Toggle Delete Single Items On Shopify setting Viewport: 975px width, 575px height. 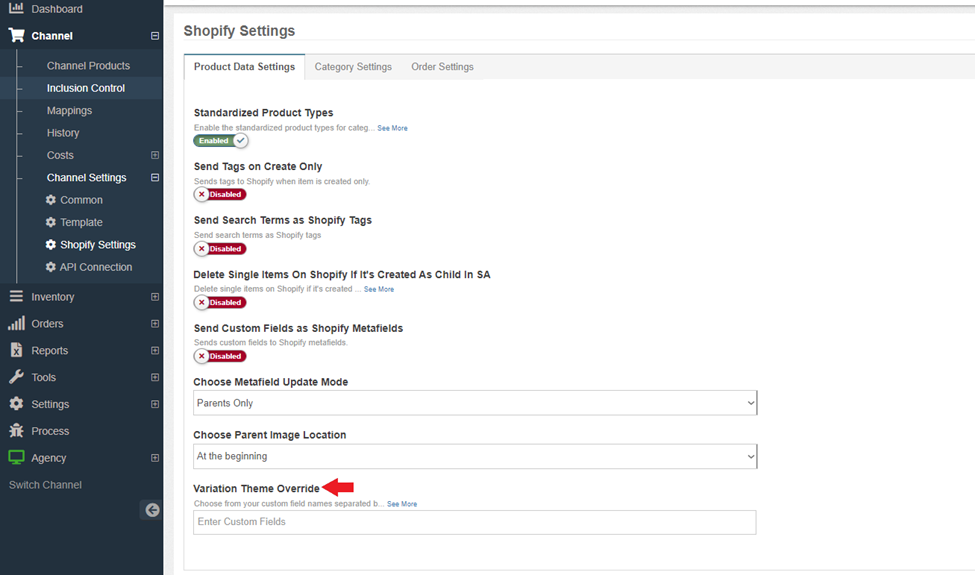220,303
